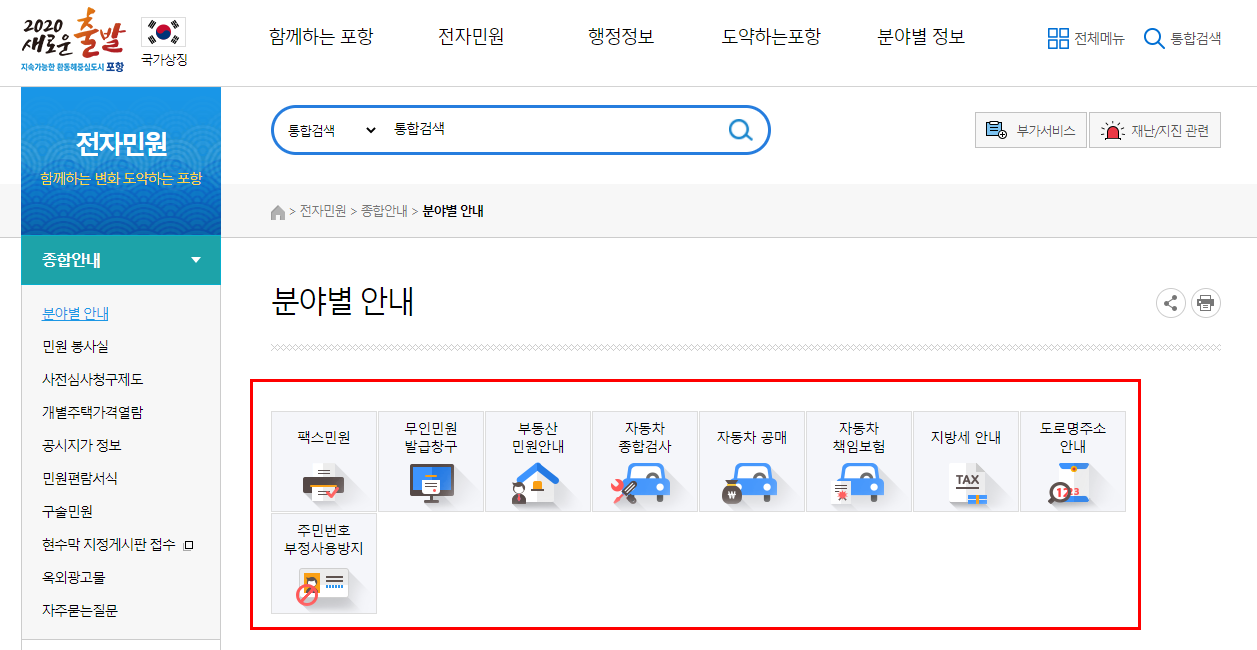
Task: Click the share icon button
Action: pyautogui.click(x=1171, y=303)
